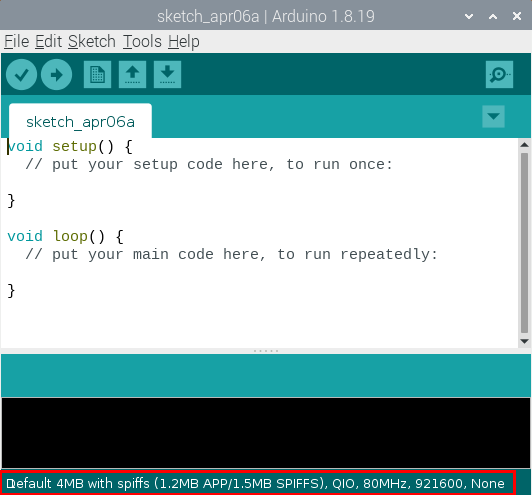The width and height of the screenshot is (532, 495).
Task: Close the Arduino window
Action: click(x=517, y=16)
